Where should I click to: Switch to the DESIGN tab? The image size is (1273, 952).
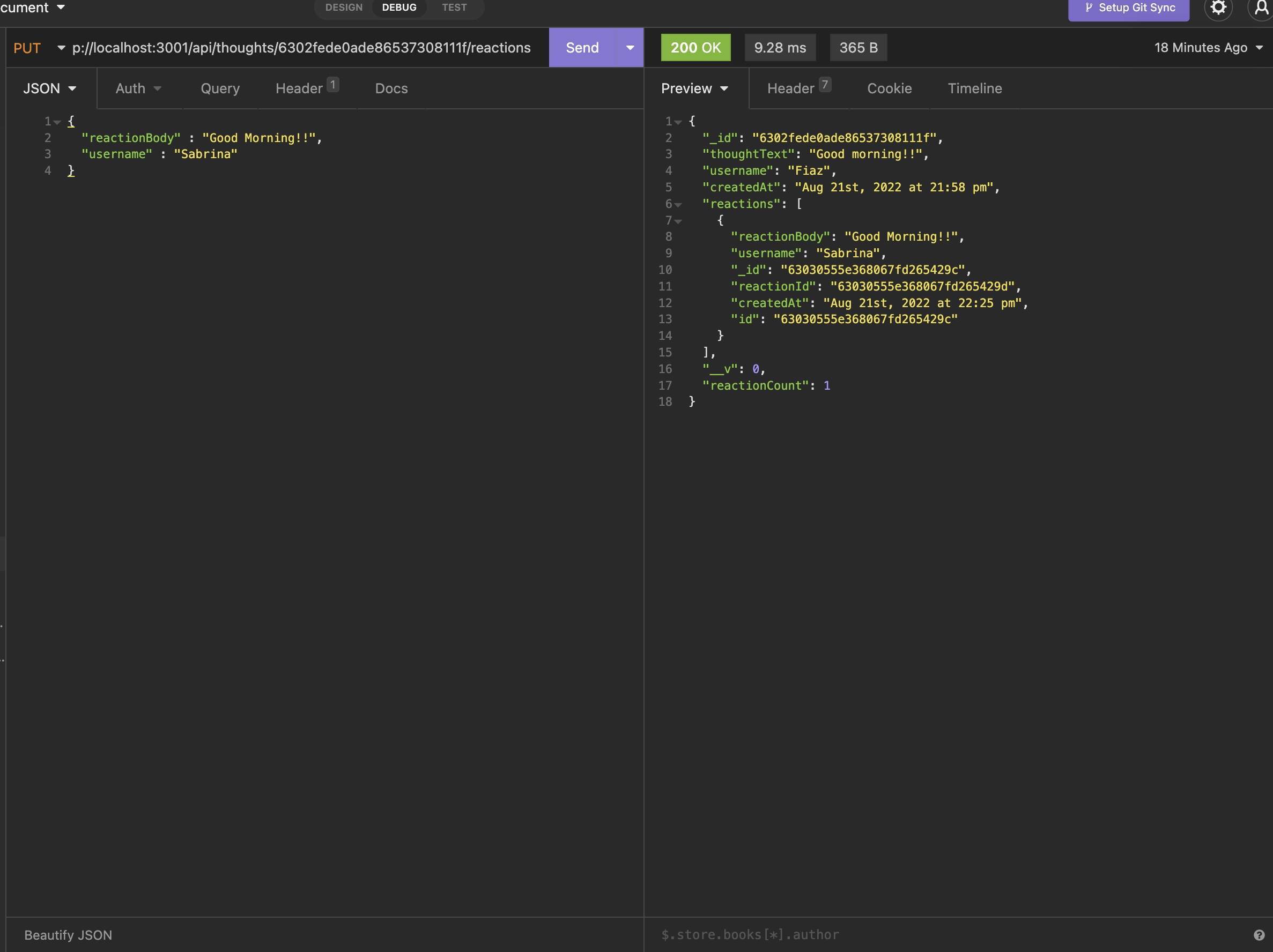pyautogui.click(x=343, y=8)
